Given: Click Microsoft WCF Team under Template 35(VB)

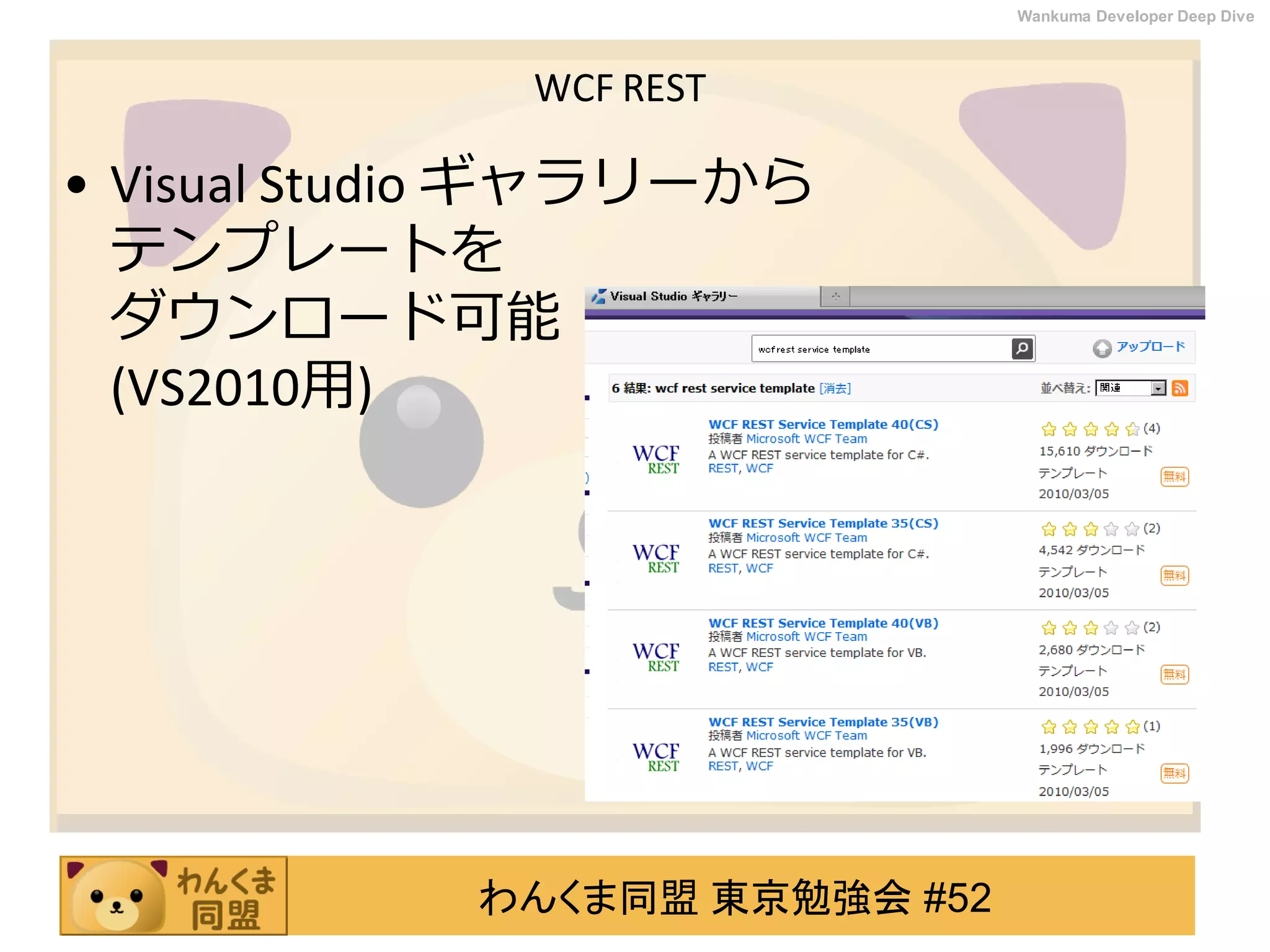Looking at the screenshot, I should coord(806,736).
